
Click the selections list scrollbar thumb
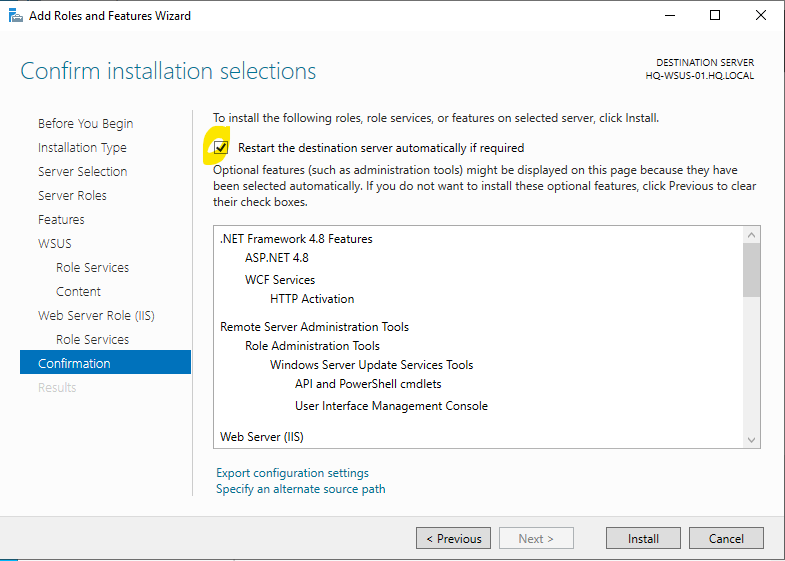752,269
